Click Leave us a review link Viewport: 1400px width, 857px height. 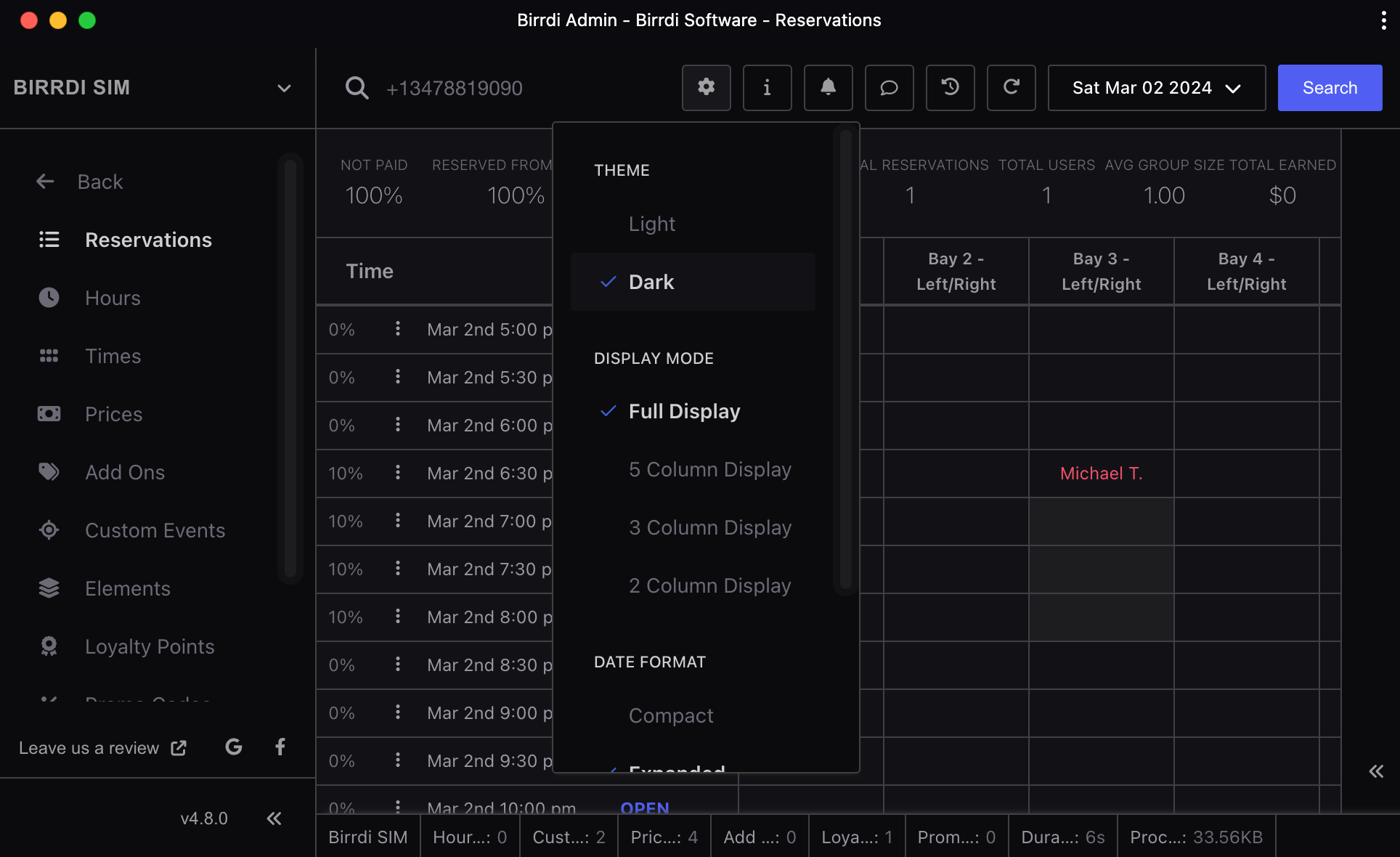pos(102,747)
